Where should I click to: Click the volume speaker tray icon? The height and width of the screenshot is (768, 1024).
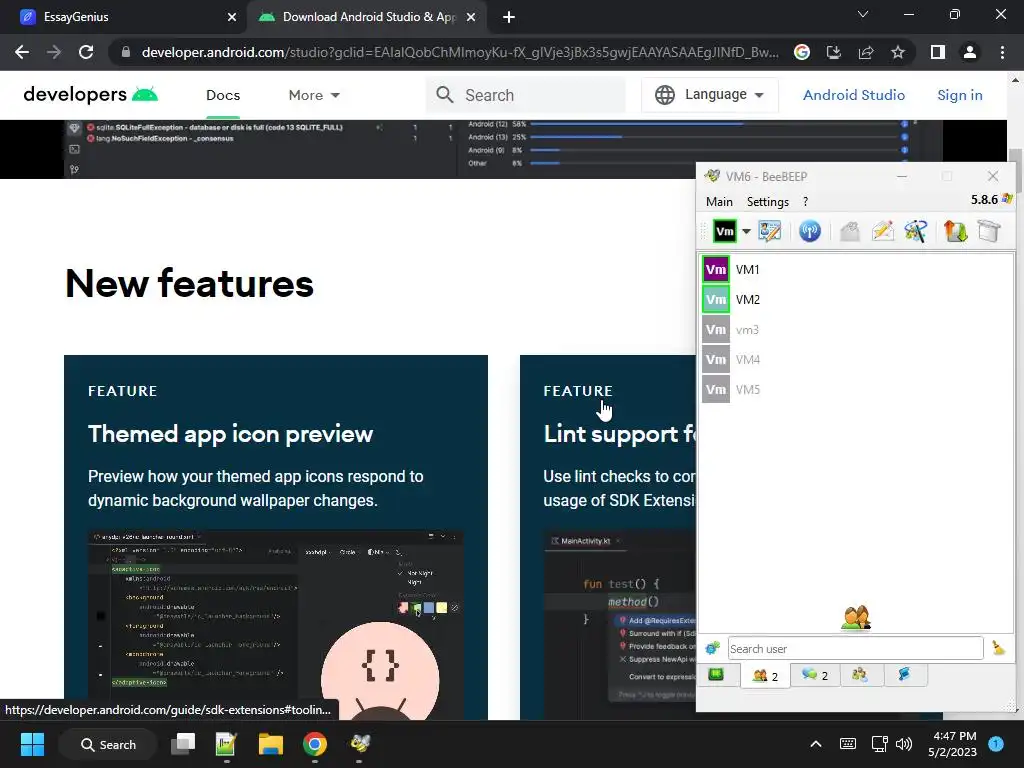pyautogui.click(x=904, y=744)
